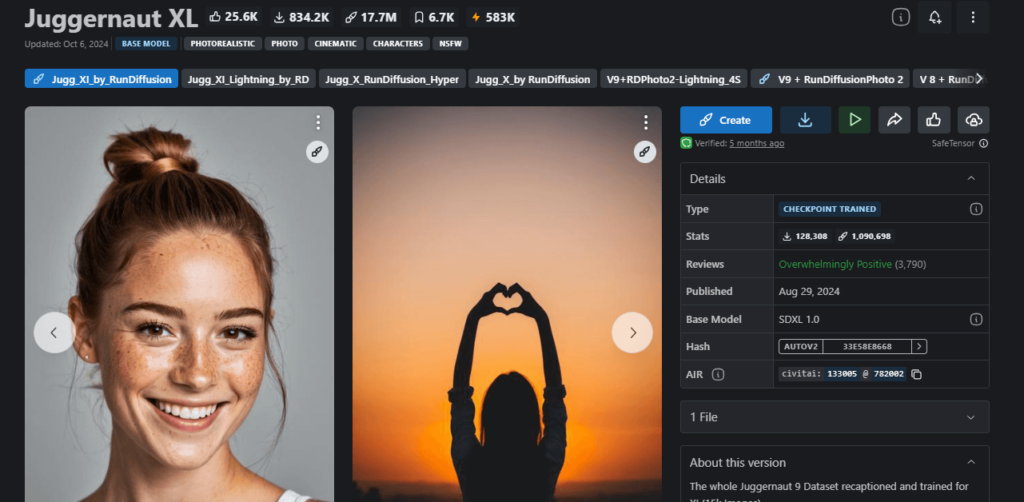Expand the 1 File section

[x=834, y=417]
